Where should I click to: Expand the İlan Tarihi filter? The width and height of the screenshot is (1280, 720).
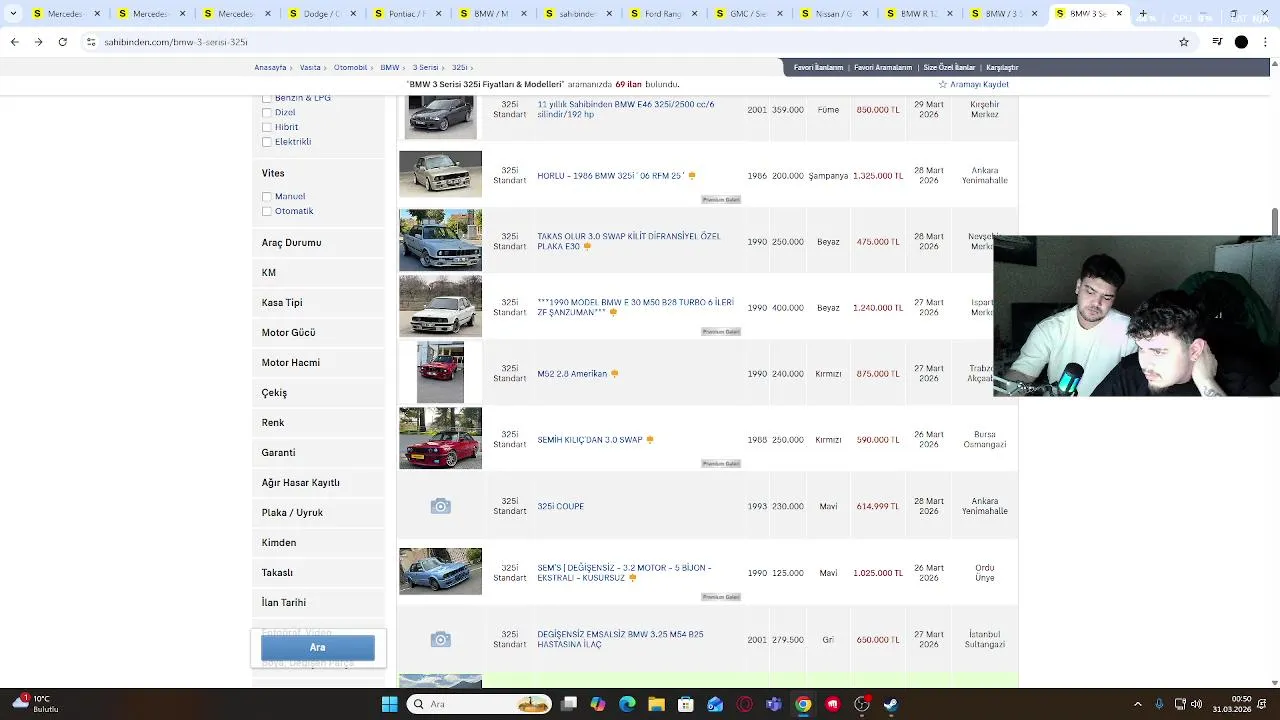click(x=318, y=603)
